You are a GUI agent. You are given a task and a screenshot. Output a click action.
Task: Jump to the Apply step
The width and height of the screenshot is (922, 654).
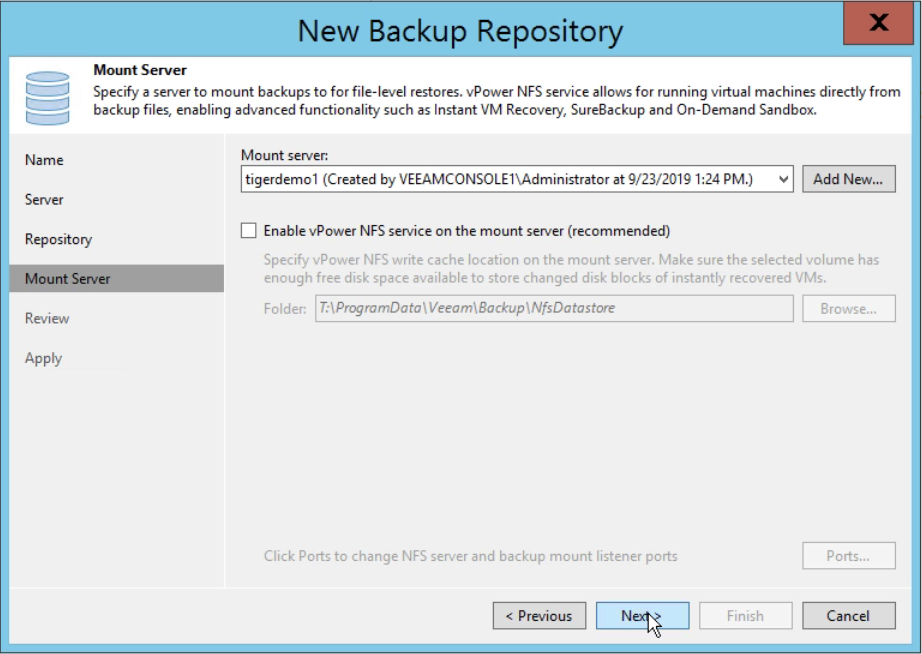[x=43, y=358]
